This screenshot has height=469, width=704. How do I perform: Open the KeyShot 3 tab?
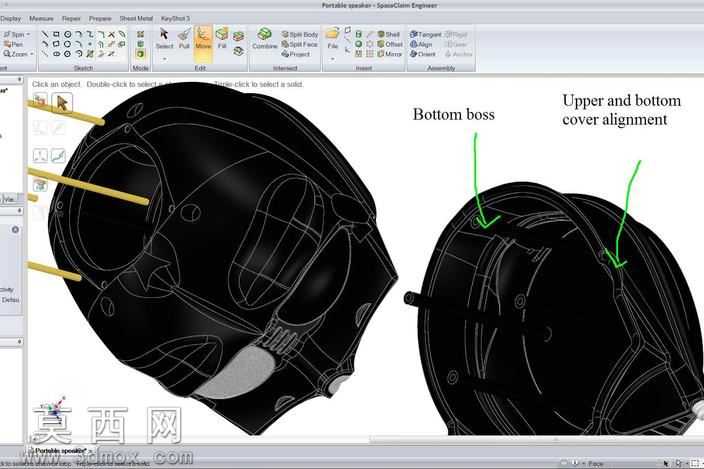pyautogui.click(x=176, y=18)
